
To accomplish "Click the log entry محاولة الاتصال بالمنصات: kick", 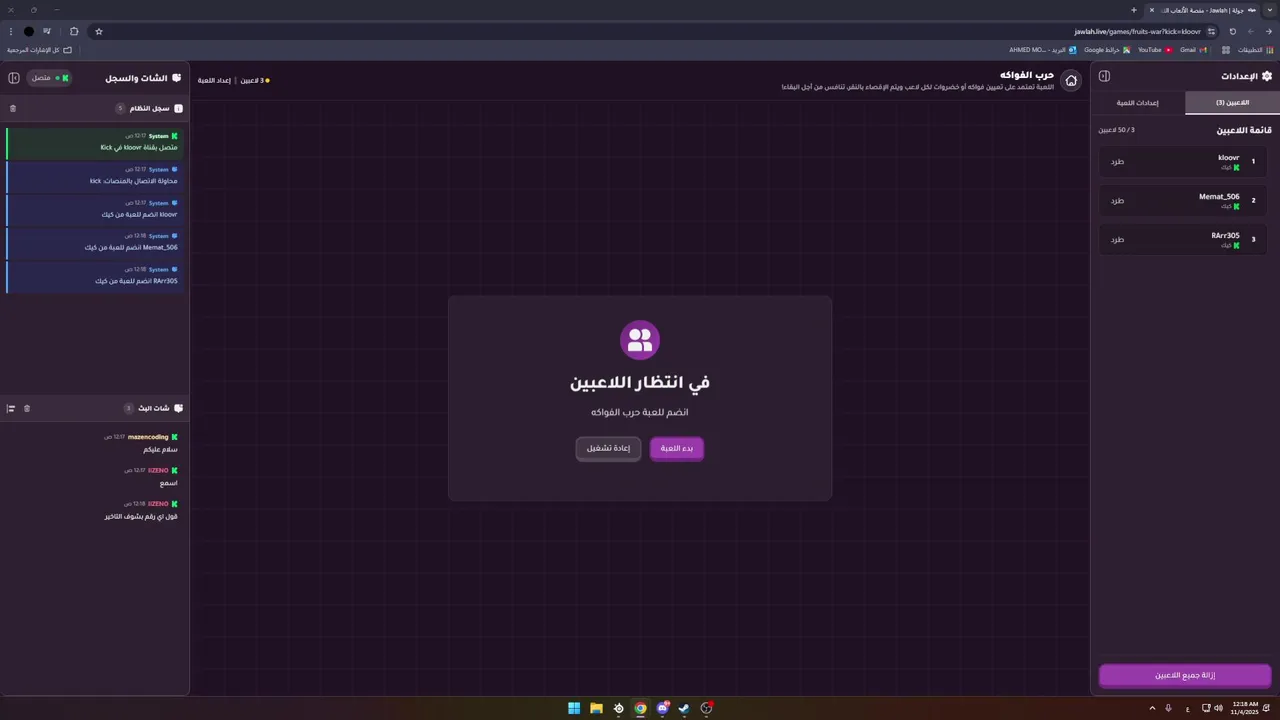I will coord(94,176).
